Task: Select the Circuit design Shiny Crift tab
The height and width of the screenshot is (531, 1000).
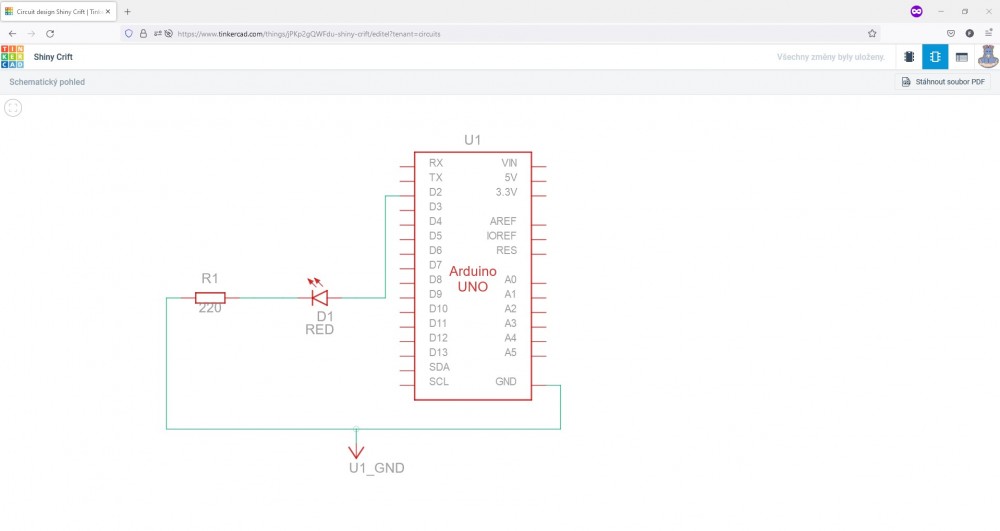Action: (57, 11)
